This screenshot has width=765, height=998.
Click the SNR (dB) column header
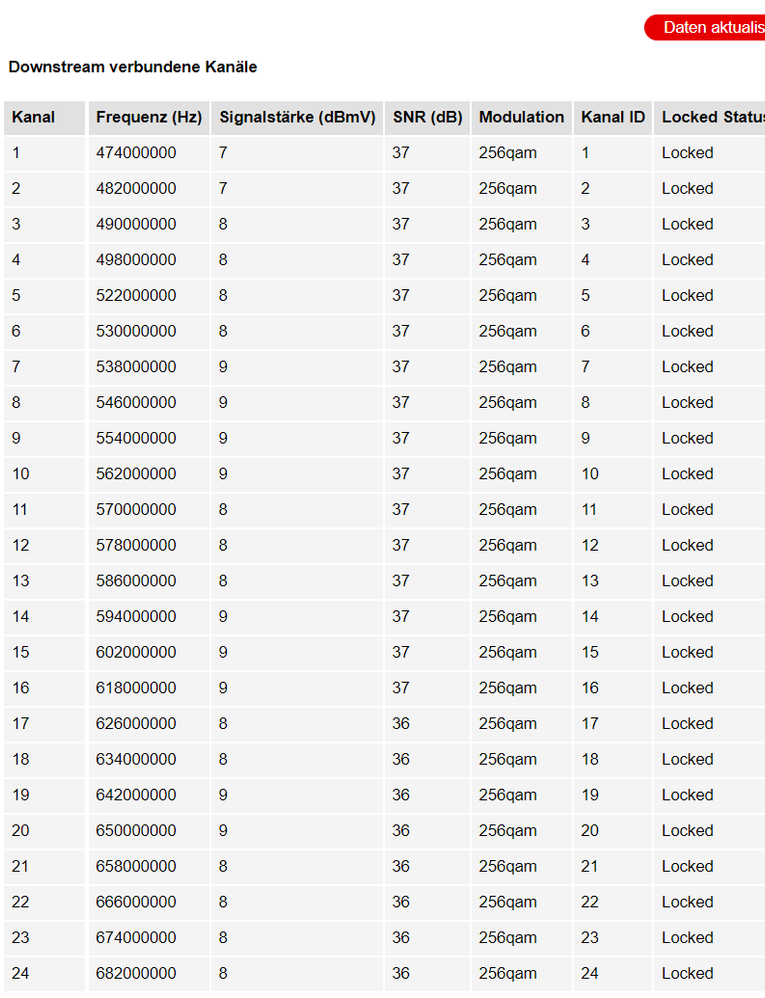click(x=427, y=117)
